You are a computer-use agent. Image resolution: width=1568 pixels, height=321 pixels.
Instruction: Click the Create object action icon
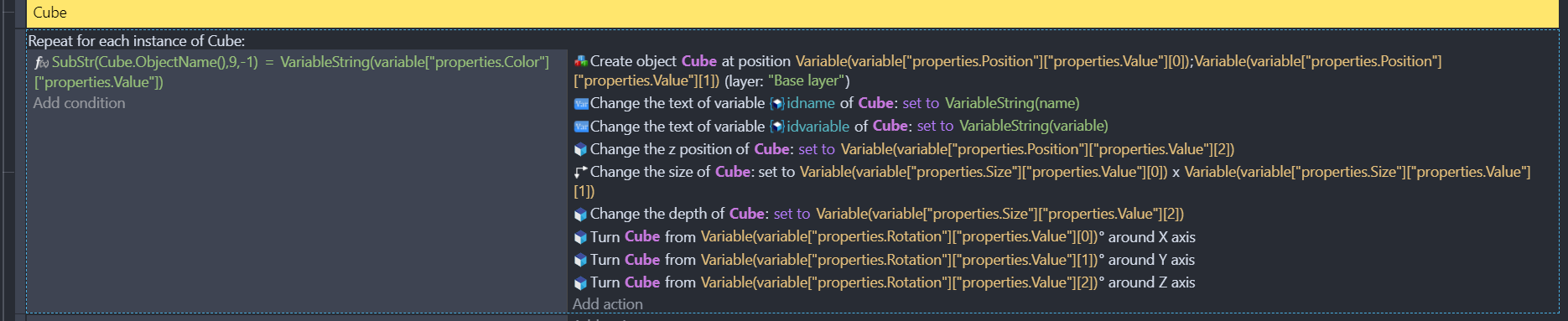(x=580, y=61)
